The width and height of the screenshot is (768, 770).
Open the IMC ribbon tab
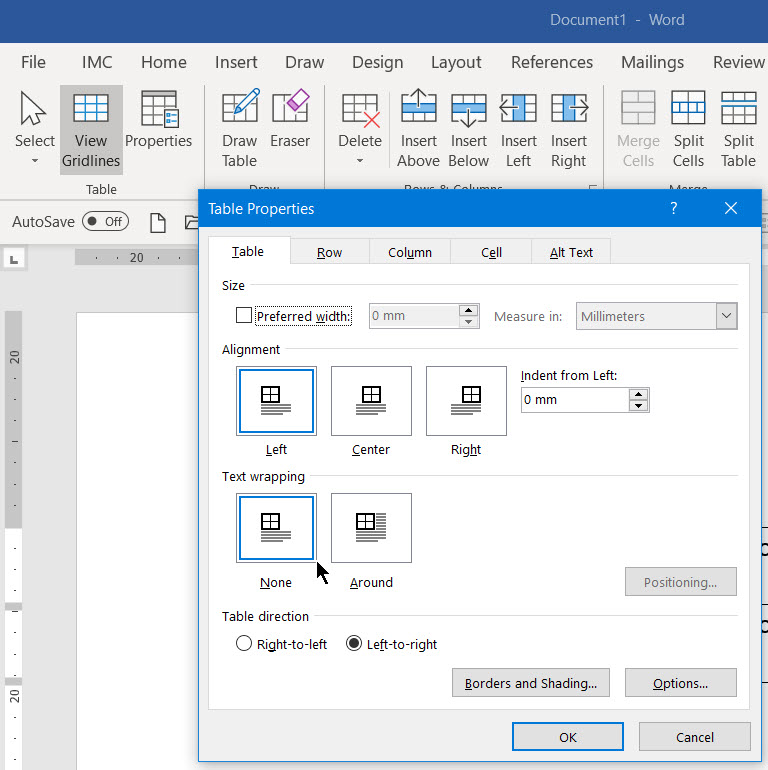pyautogui.click(x=97, y=62)
